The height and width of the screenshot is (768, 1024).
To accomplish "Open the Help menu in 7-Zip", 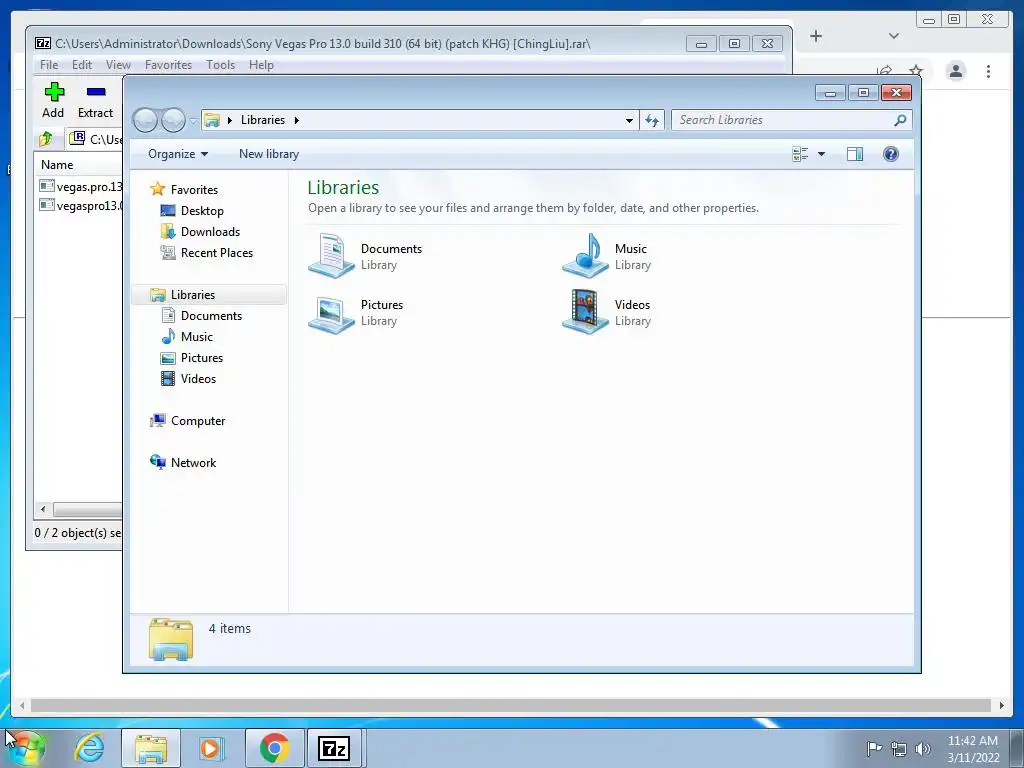I will [x=261, y=65].
